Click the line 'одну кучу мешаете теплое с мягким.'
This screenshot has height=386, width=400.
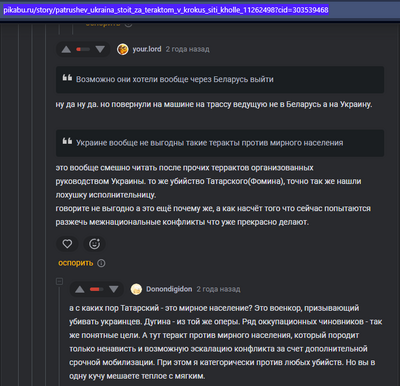tap(137, 376)
